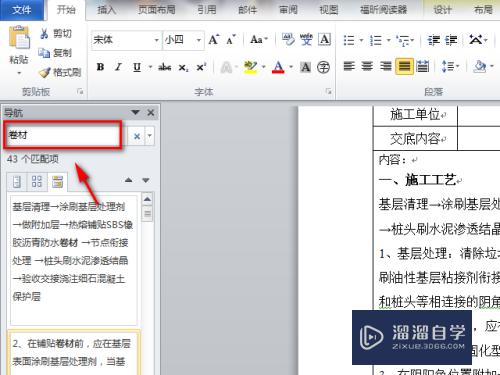Open the File (文件) tab
Image resolution: width=500 pixels, height=375 pixels.
(22, 10)
